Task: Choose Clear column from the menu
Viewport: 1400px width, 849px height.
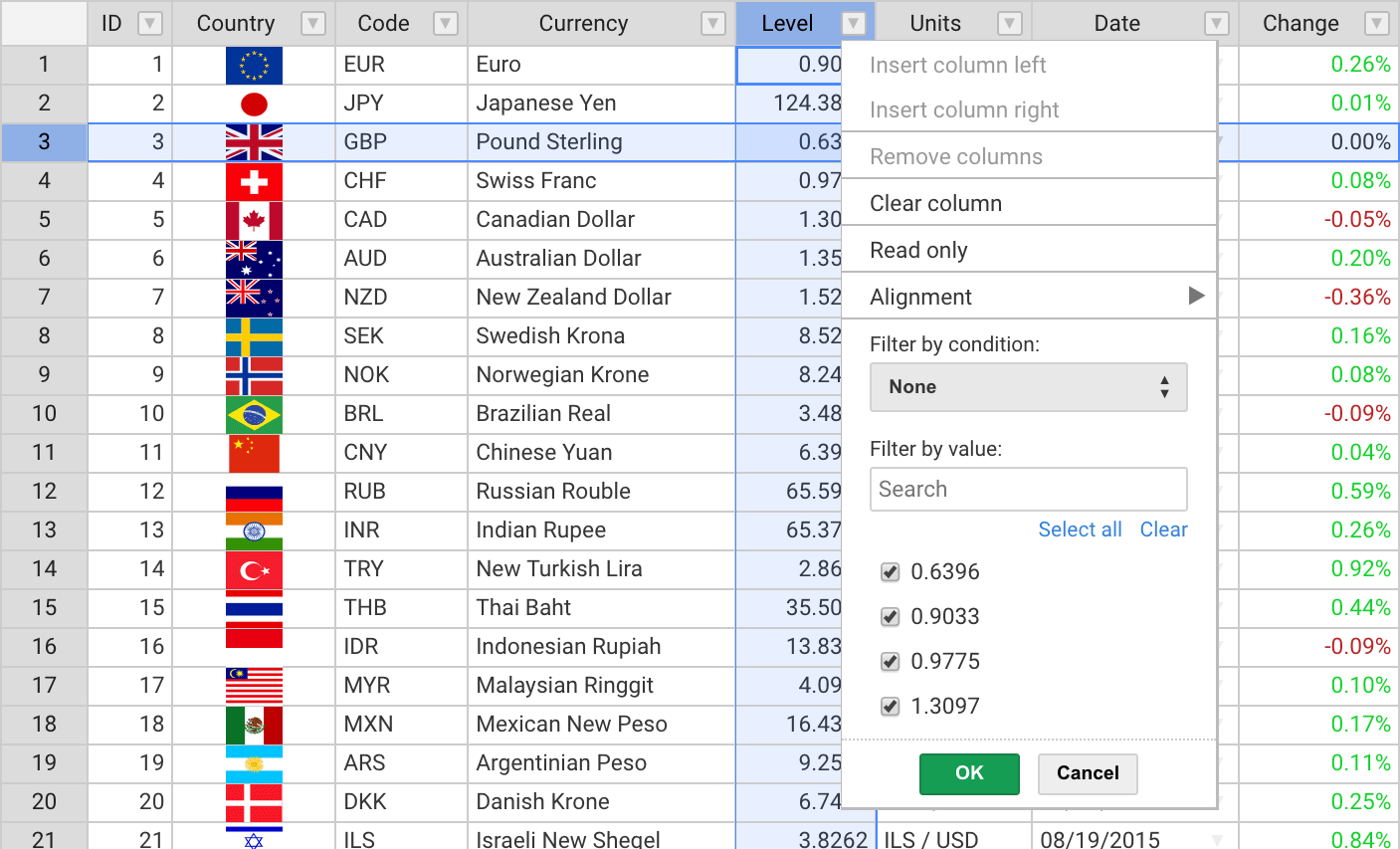Action: pyautogui.click(x=935, y=203)
